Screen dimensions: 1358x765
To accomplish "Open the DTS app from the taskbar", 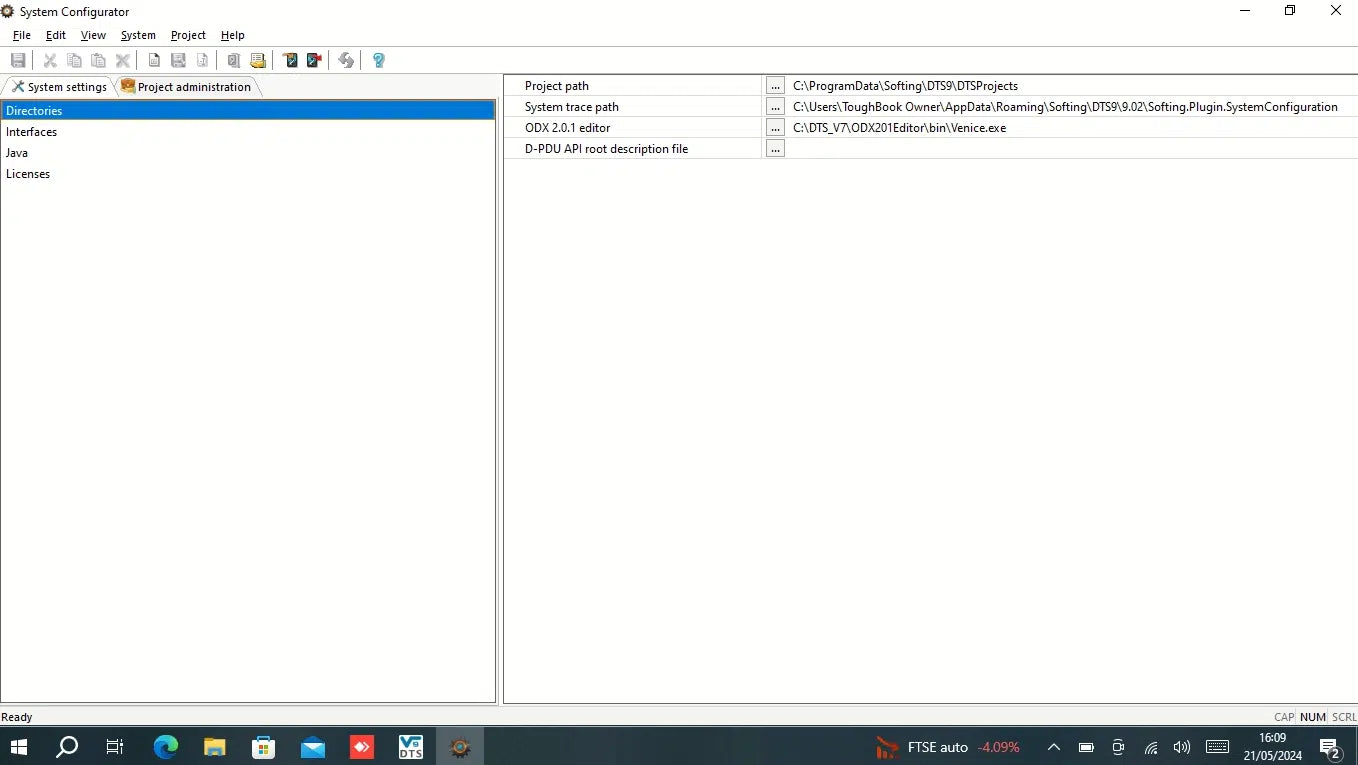I will click(x=410, y=747).
